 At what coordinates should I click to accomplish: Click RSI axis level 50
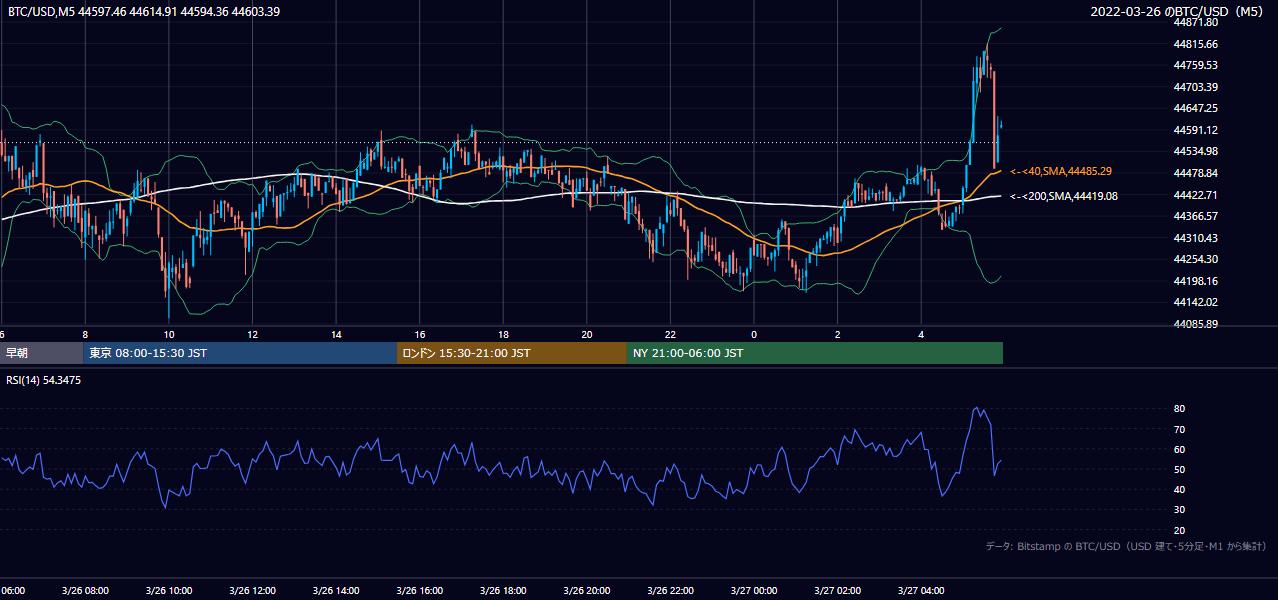[x=1180, y=469]
